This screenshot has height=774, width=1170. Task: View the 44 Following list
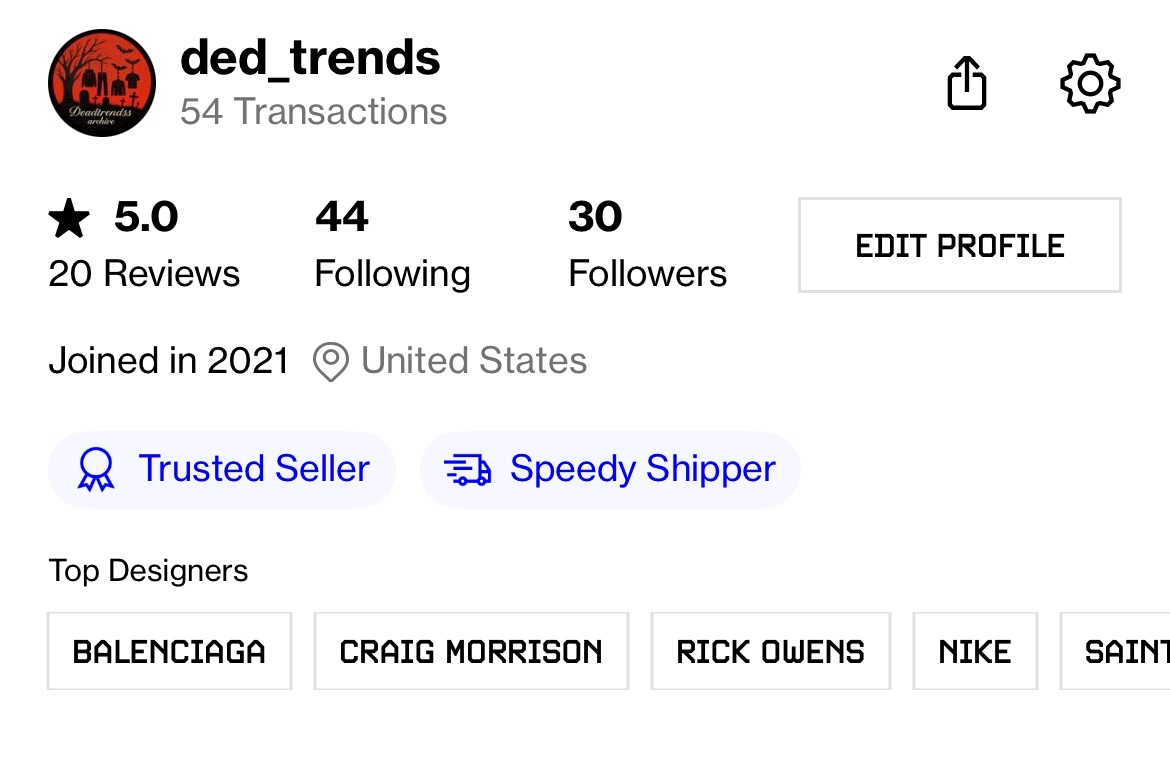tap(392, 245)
